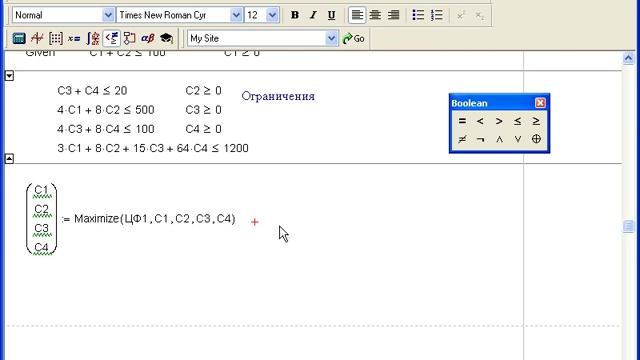The width and height of the screenshot is (640, 360).
Task: Open the Programming toolbar
Action: 129,38
